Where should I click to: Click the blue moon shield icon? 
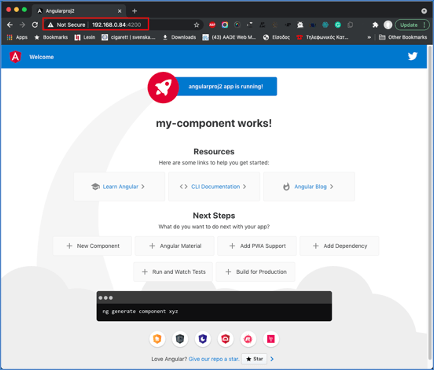coord(203,339)
